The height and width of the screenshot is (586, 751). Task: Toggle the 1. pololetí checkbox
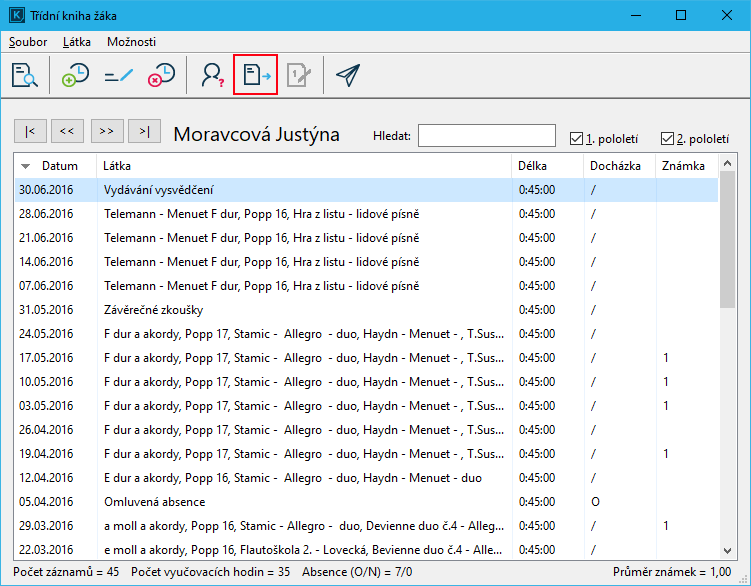click(576, 139)
